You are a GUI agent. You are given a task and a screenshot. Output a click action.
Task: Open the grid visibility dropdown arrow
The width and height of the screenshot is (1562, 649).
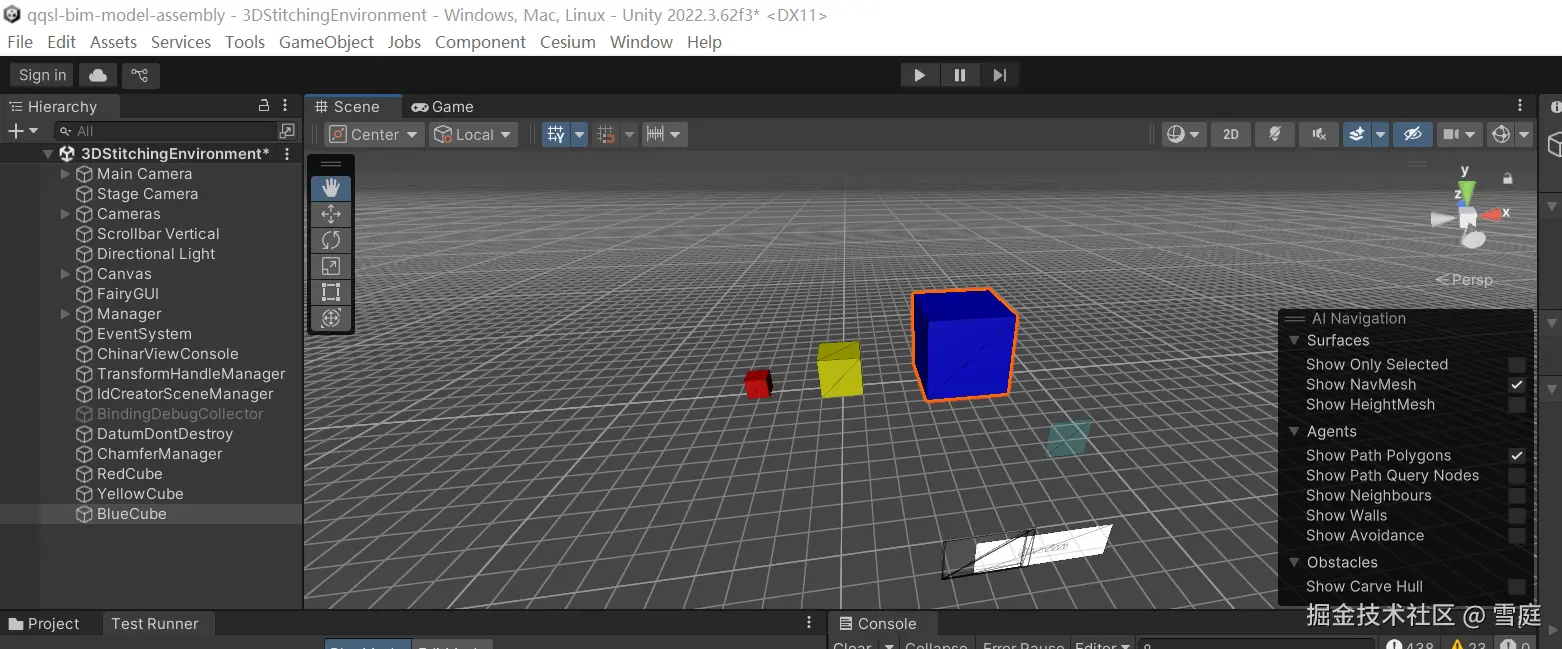(x=579, y=134)
